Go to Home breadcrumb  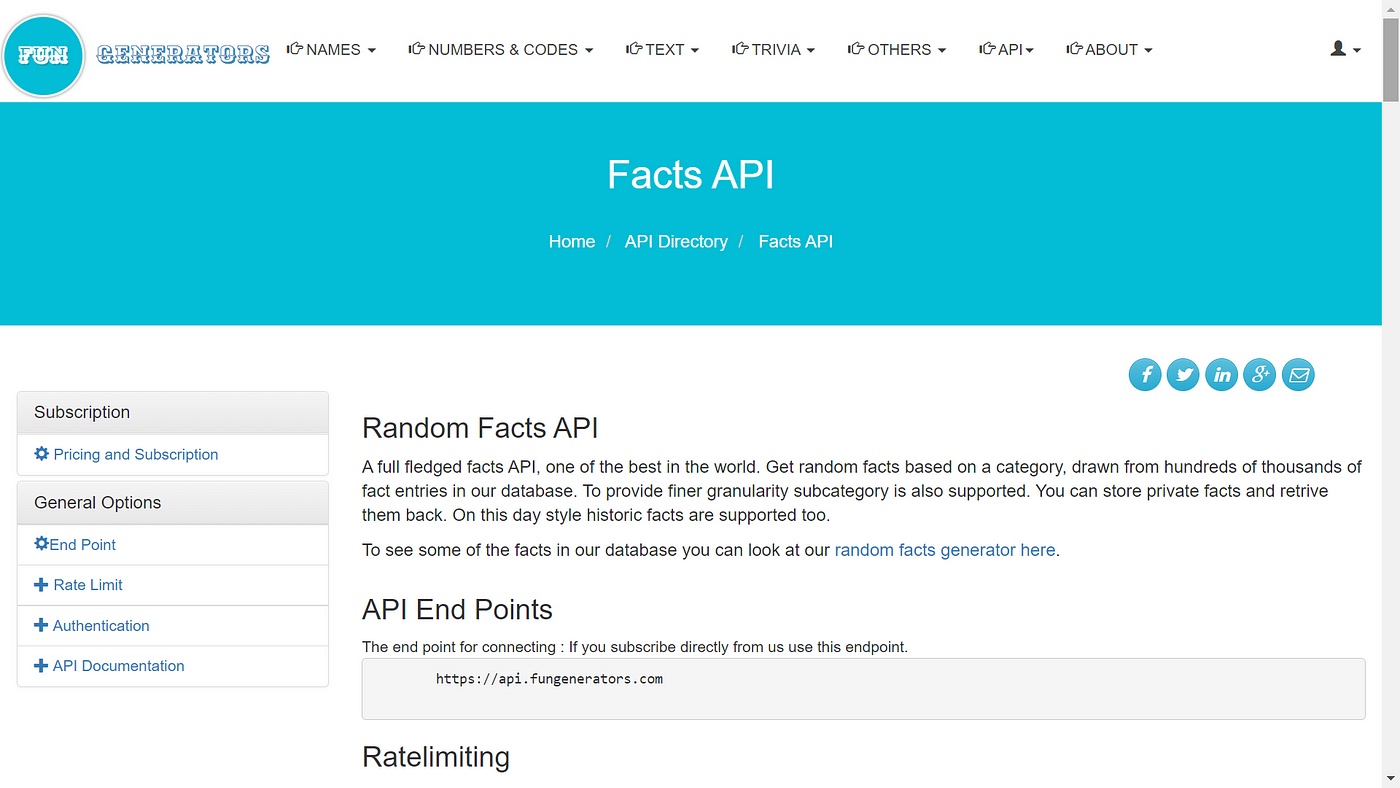[x=572, y=241]
